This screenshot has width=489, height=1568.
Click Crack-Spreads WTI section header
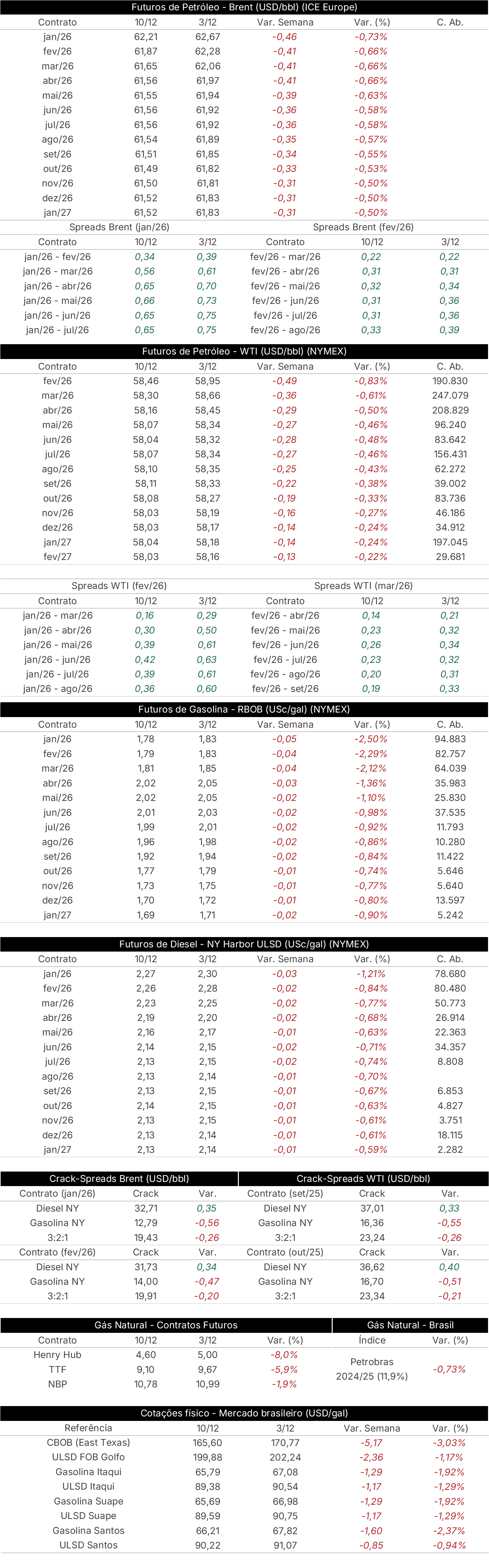click(x=364, y=1178)
